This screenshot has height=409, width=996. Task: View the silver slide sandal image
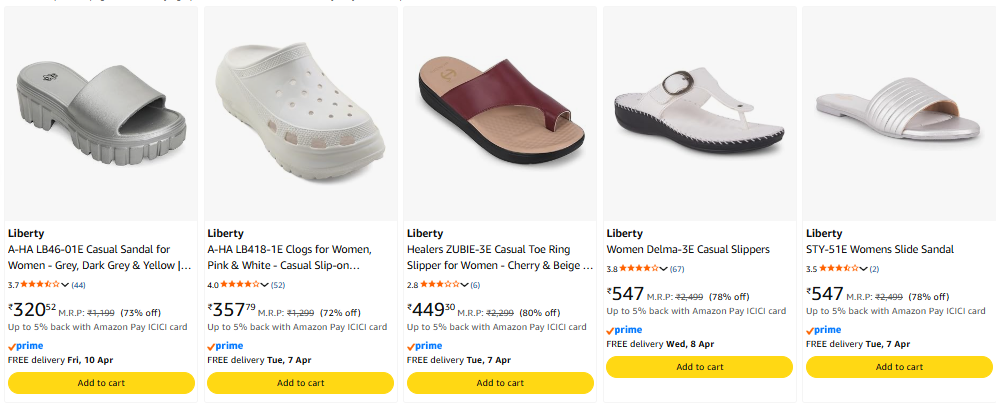[898, 112]
